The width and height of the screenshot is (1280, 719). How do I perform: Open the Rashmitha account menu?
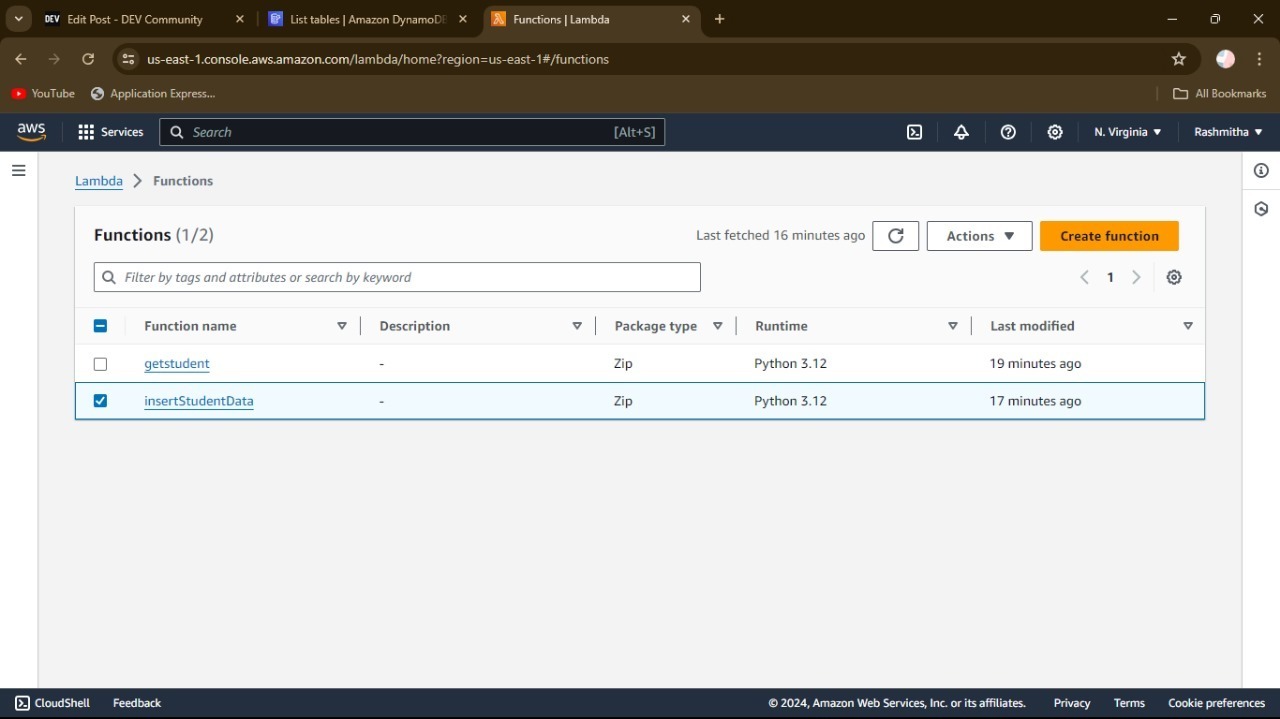1228,132
